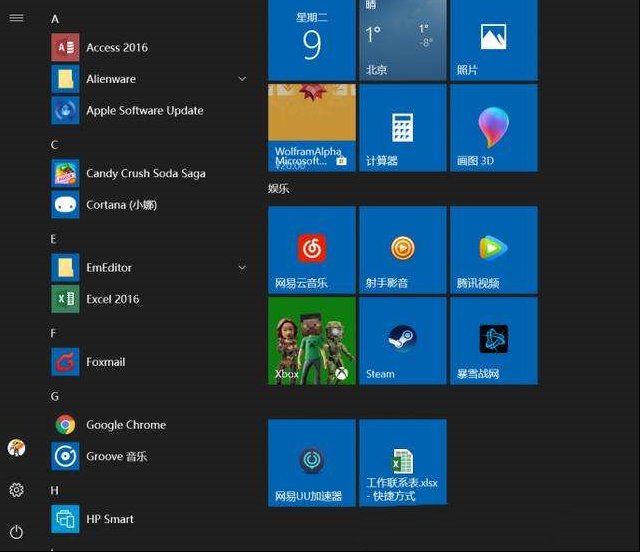The height and width of the screenshot is (552, 640).
Task: Click the letter A section header
Action: pos(55,19)
